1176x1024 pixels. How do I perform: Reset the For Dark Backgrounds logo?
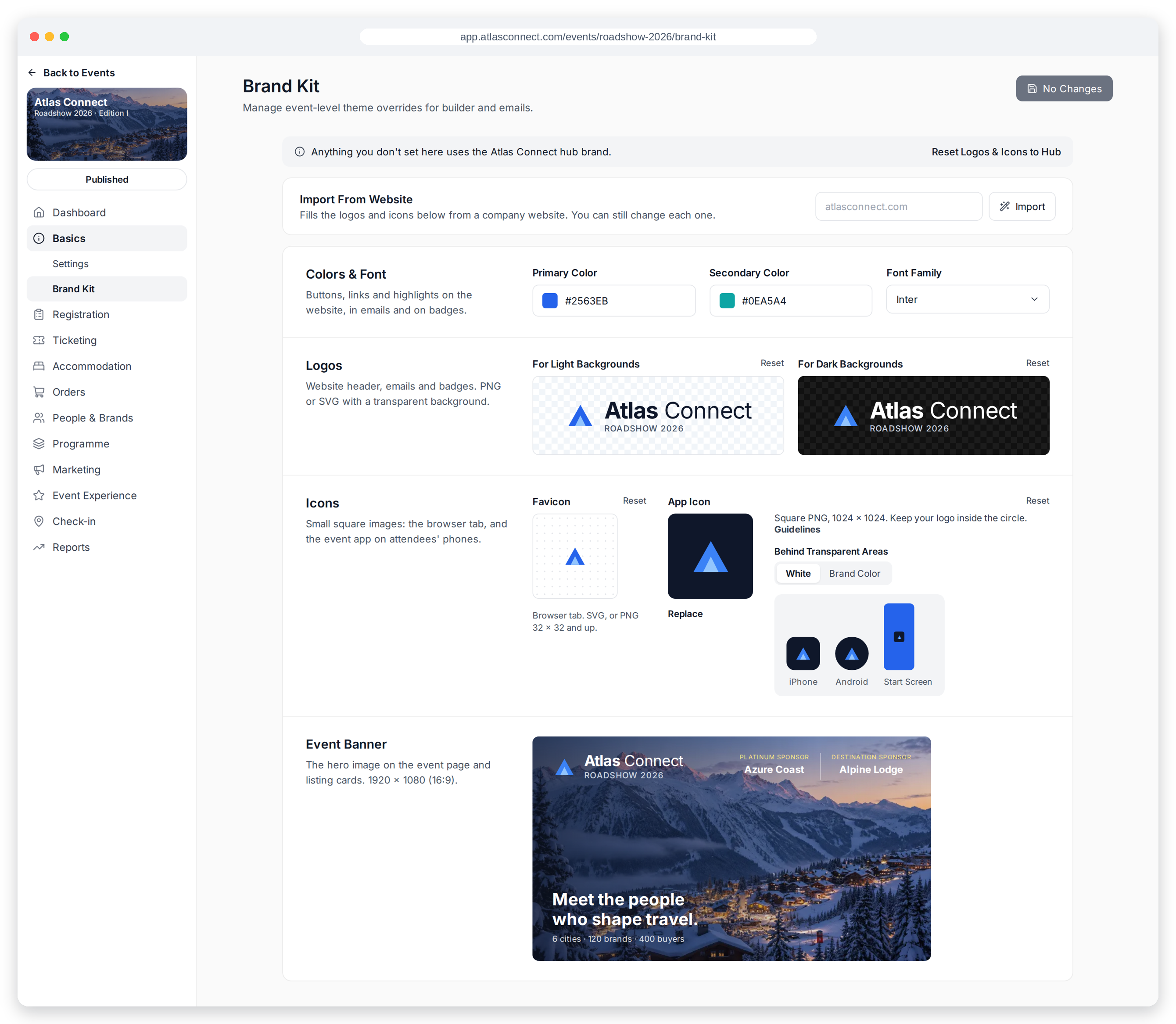tap(1037, 363)
